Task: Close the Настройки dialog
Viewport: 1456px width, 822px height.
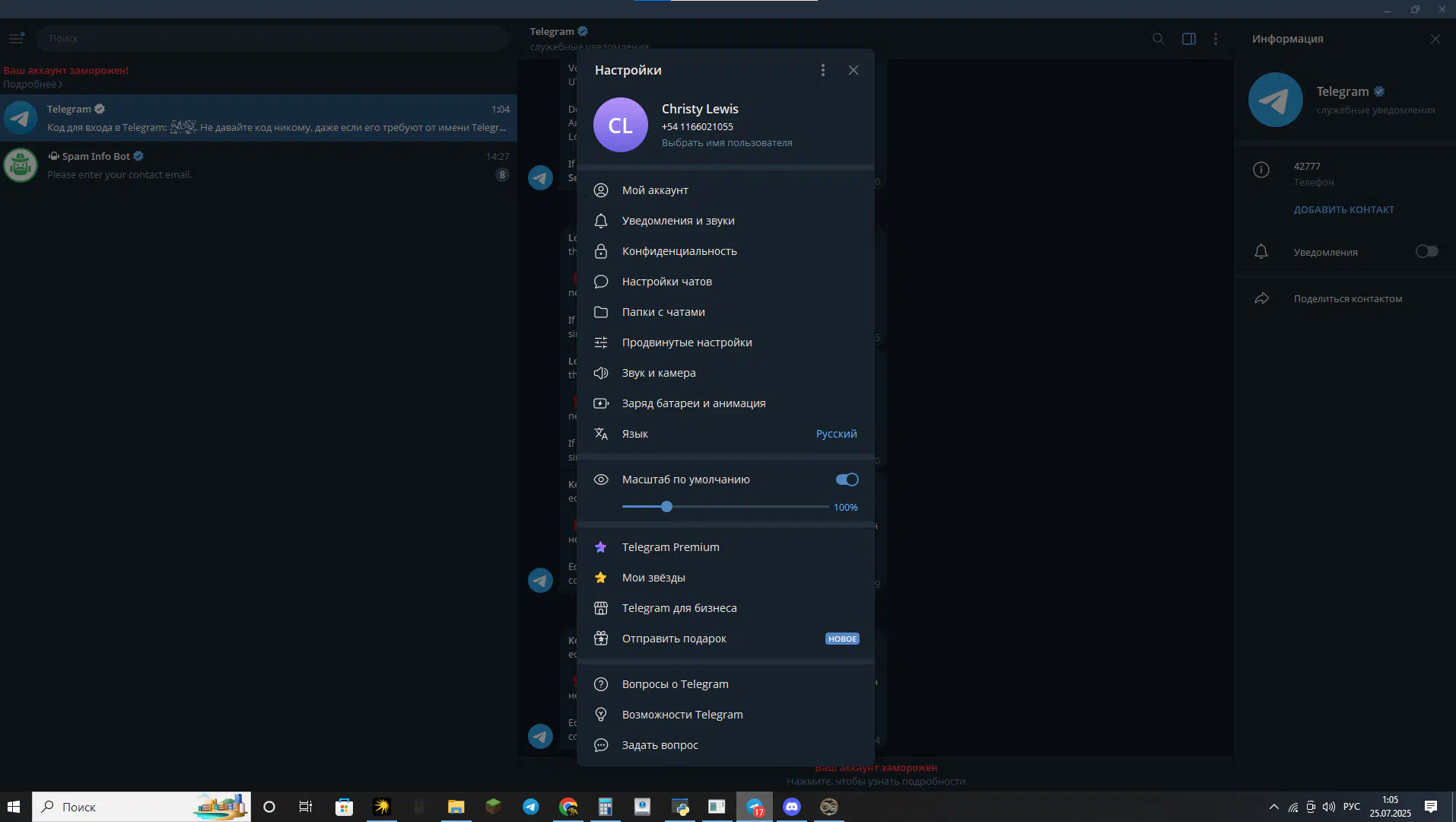Action: (x=854, y=70)
